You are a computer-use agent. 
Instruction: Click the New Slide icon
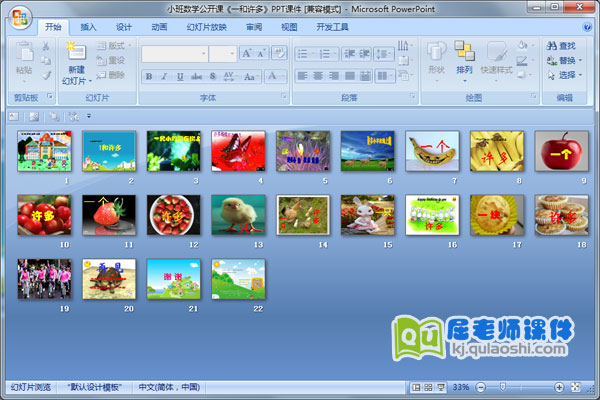point(76,51)
